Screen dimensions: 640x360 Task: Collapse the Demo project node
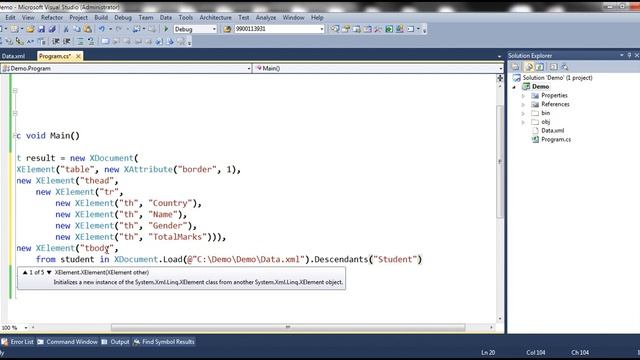point(514,87)
